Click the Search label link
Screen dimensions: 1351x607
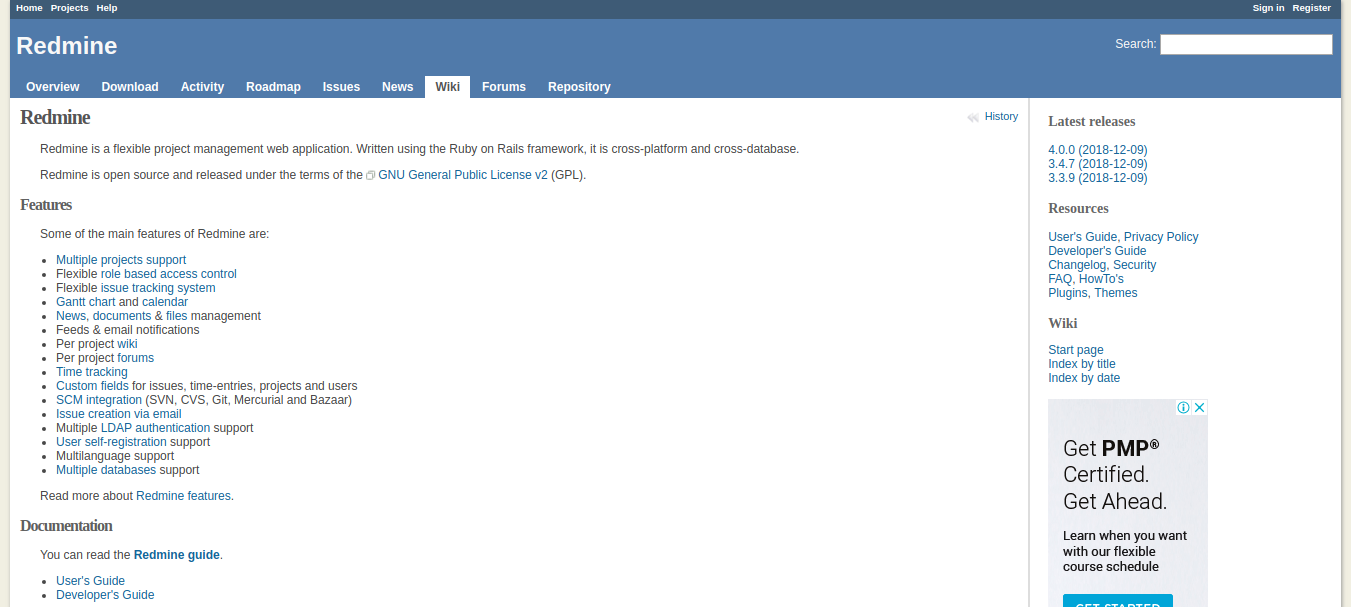[x=1135, y=44]
